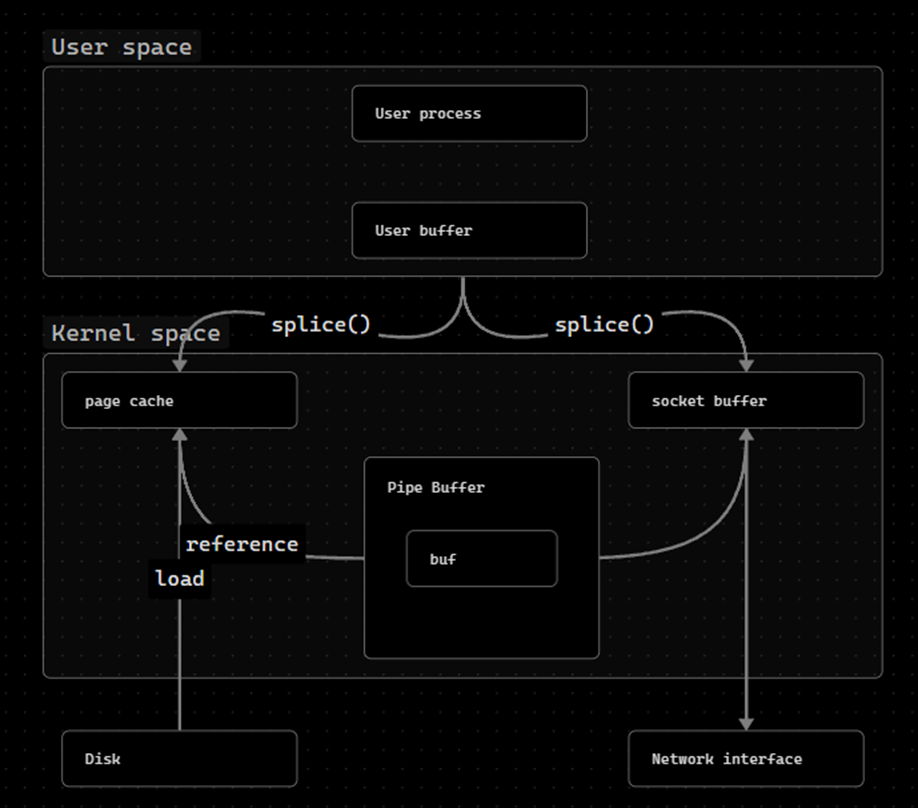Select the "User space" heading label
This screenshot has height=808, width=918.
pyautogui.click(x=121, y=47)
